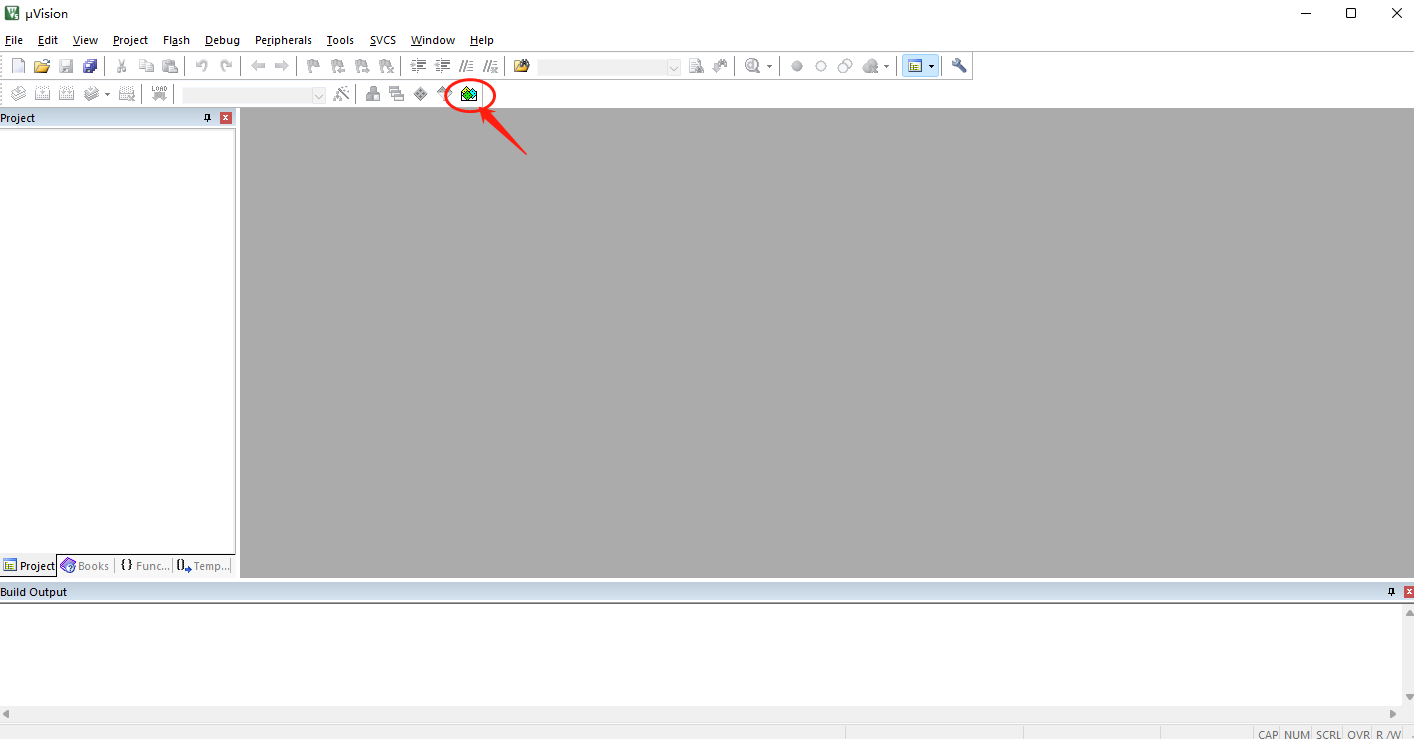Click the Save All icon
Image resolution: width=1414 pixels, height=739 pixels.
click(90, 66)
